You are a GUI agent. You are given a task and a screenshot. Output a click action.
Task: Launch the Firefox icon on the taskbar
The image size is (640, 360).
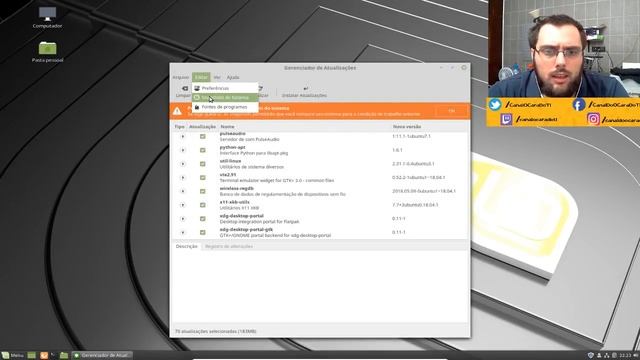44,356
